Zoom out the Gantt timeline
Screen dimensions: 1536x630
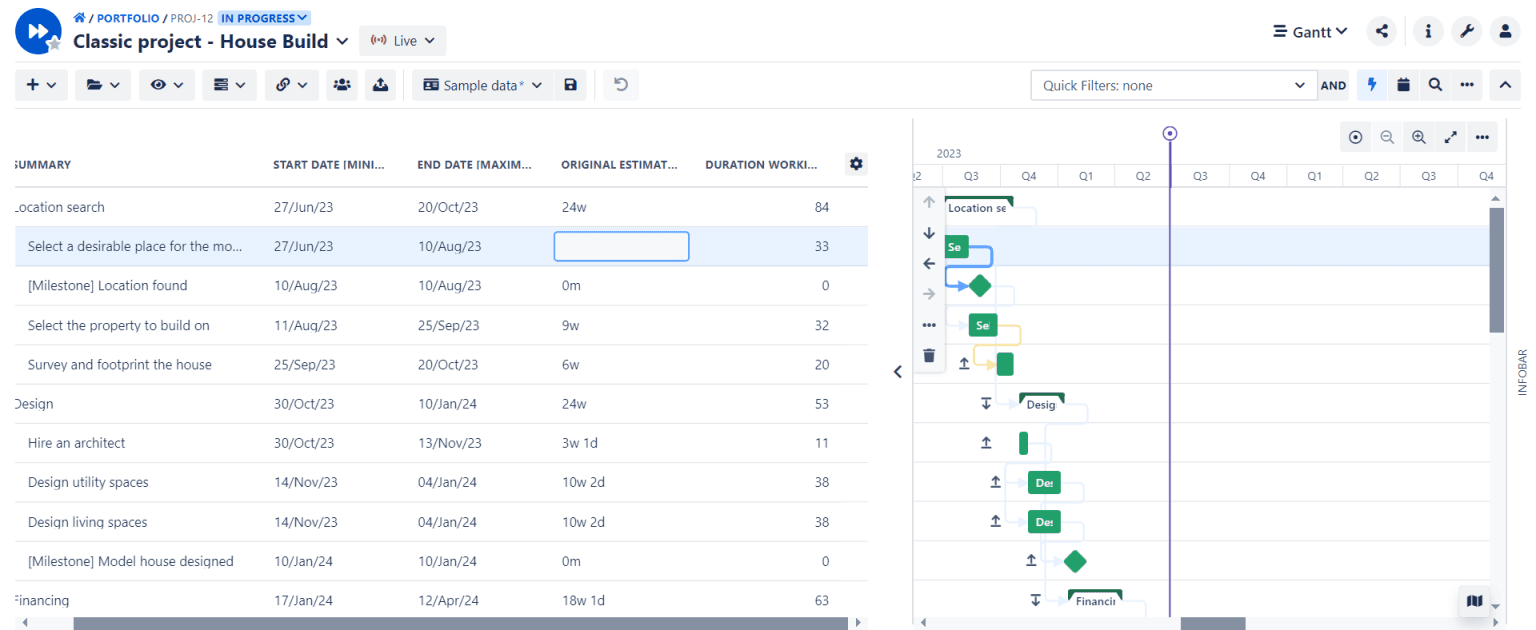[x=1387, y=137]
